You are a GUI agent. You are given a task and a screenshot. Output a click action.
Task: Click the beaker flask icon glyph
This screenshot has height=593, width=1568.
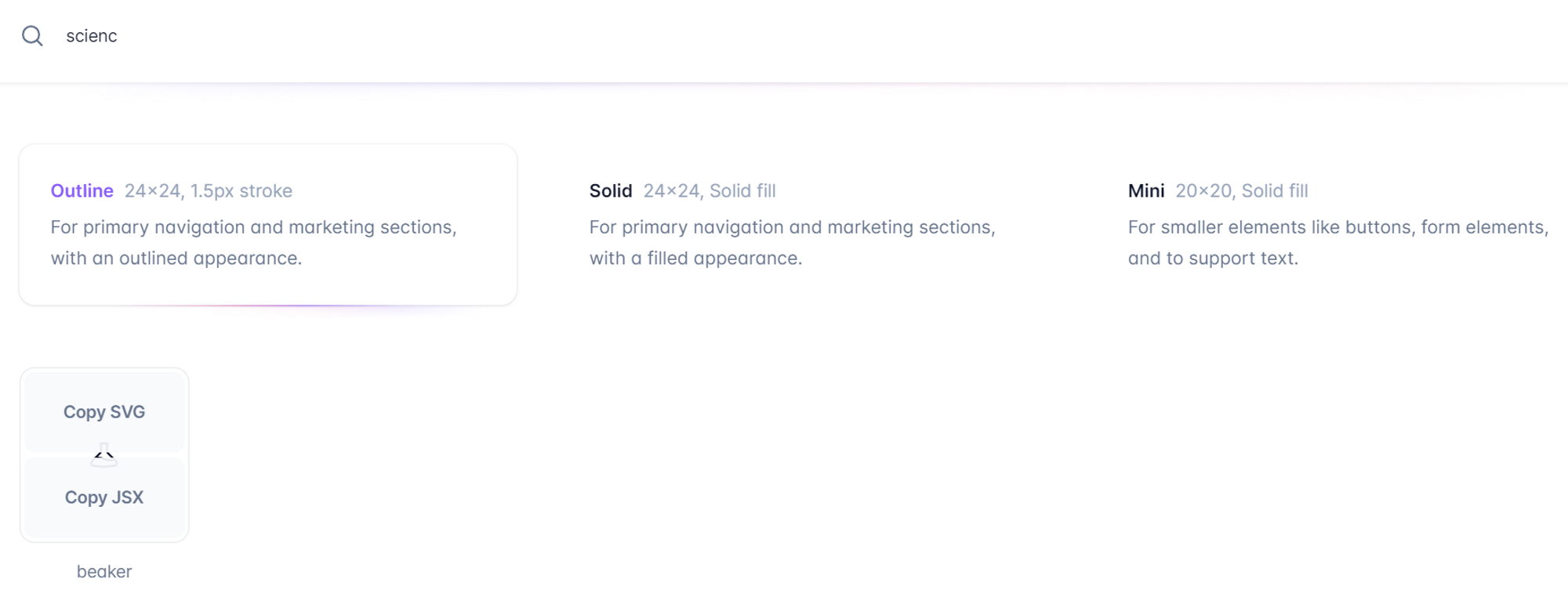click(104, 455)
